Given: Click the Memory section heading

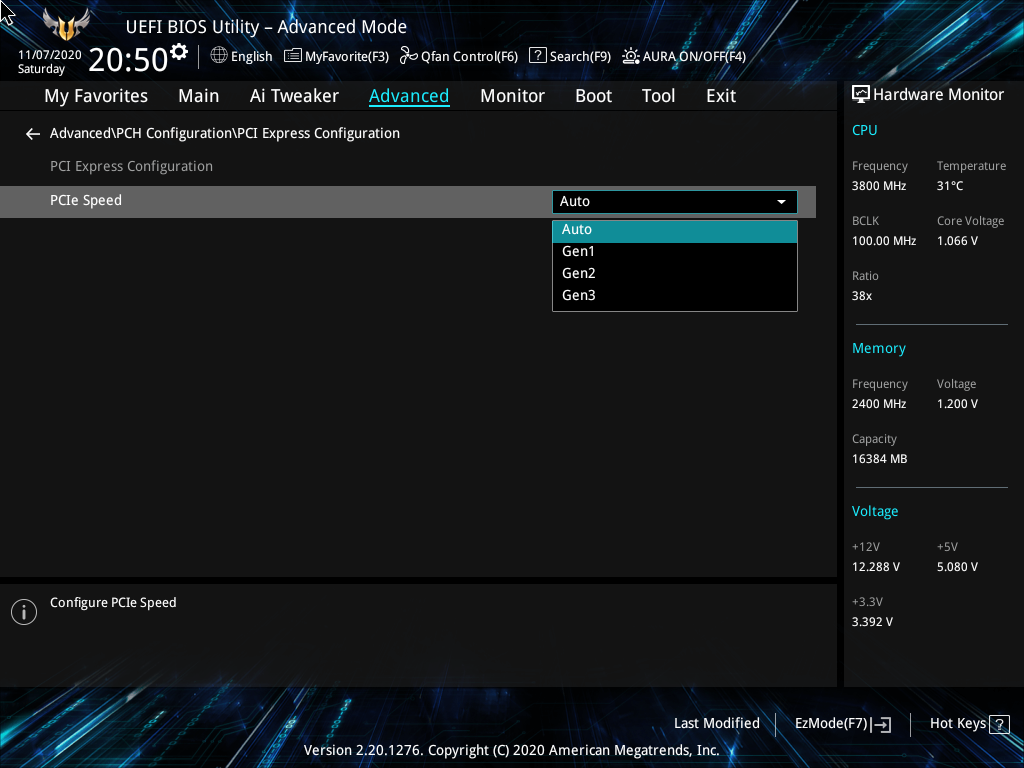Looking at the screenshot, I should 878,349.
